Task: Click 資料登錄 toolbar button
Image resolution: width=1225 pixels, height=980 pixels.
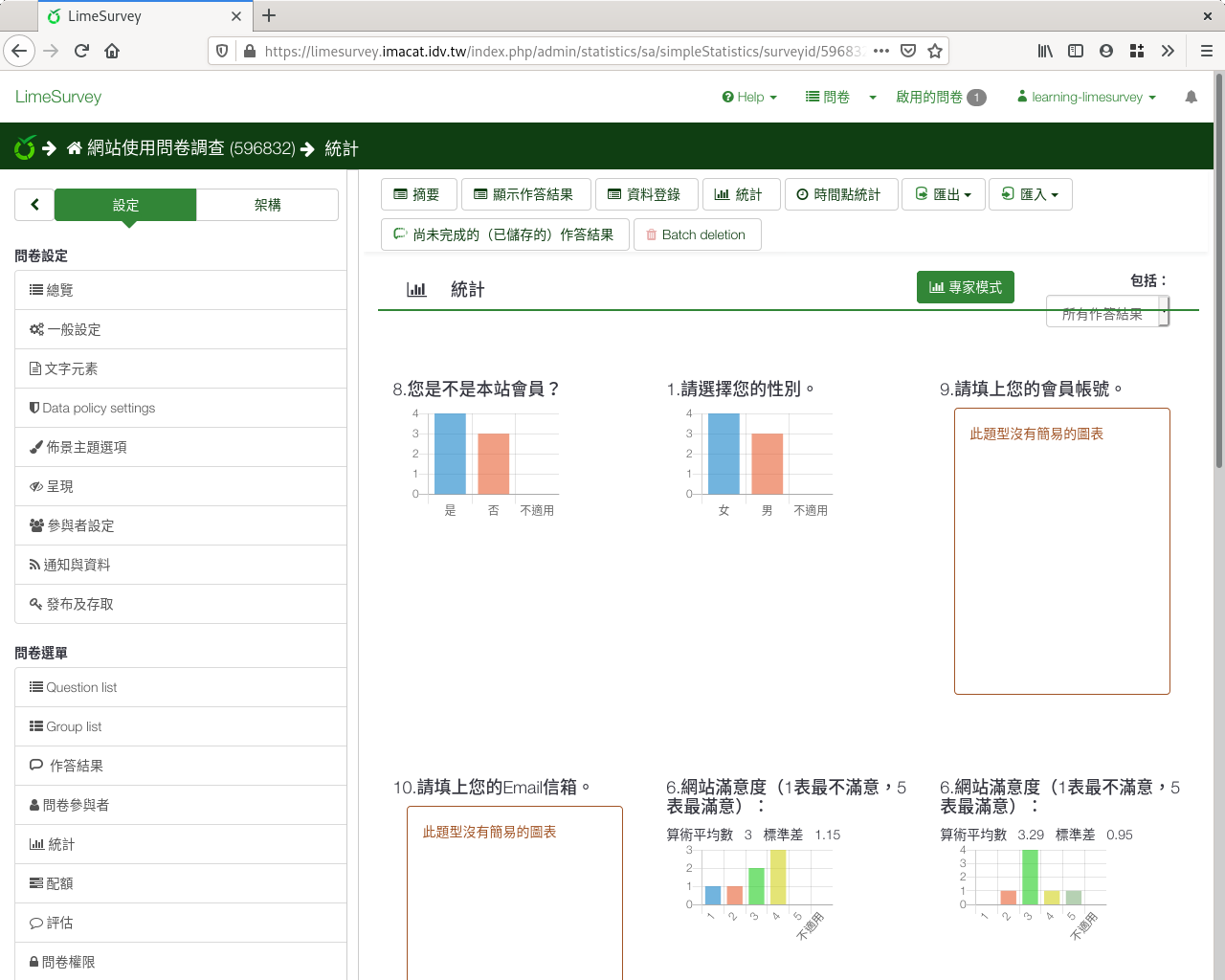Action: [646, 194]
